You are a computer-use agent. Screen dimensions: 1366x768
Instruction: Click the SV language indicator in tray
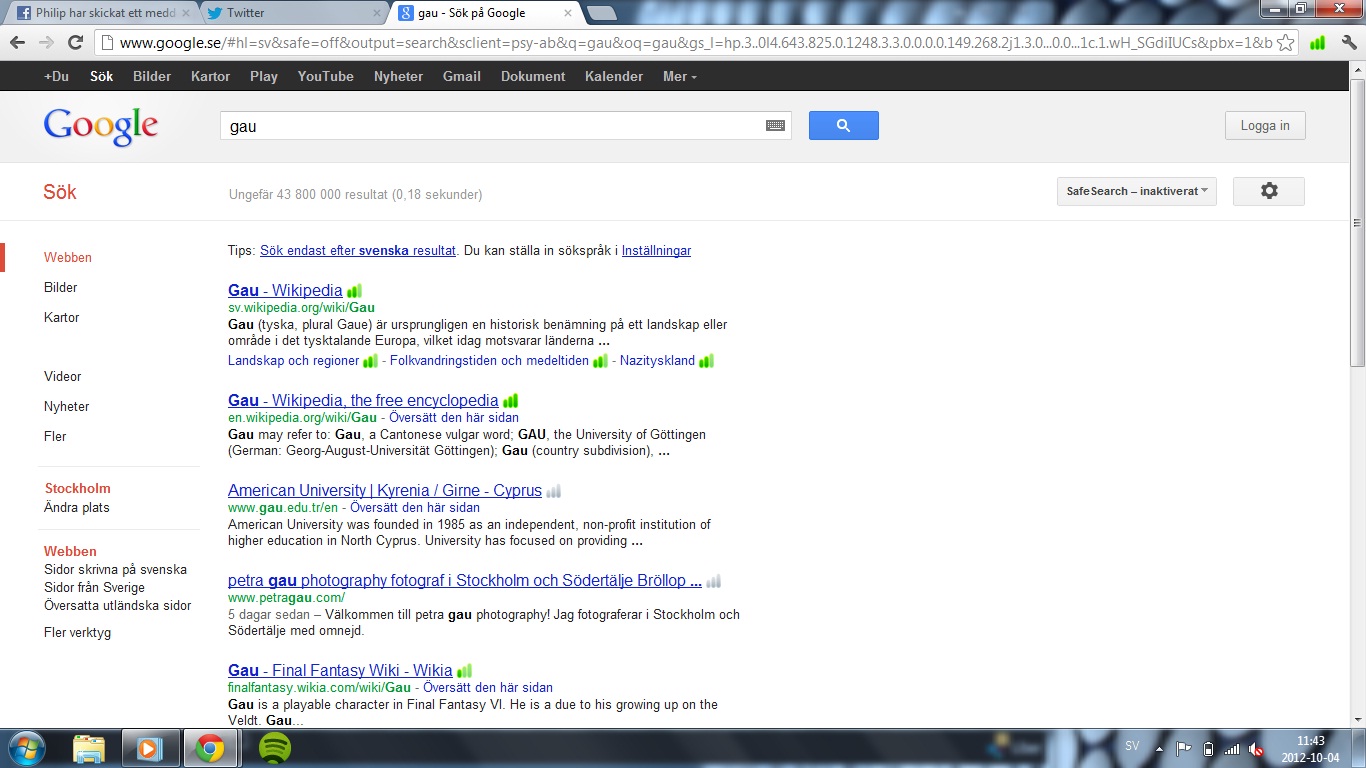(1132, 746)
